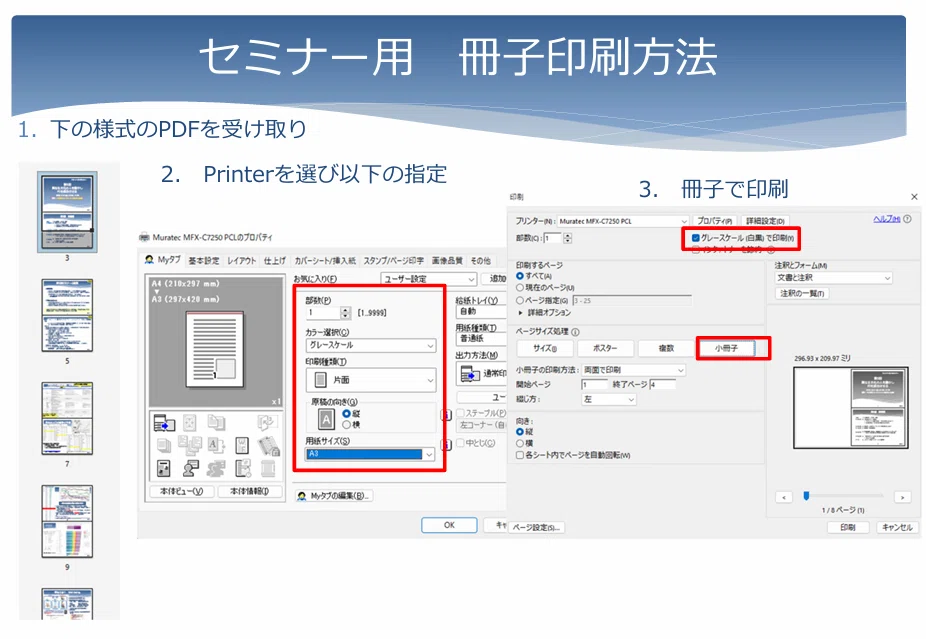The height and width of the screenshot is (639, 926).
Task: Open the プロパティ button next to printer
Action: point(715,221)
